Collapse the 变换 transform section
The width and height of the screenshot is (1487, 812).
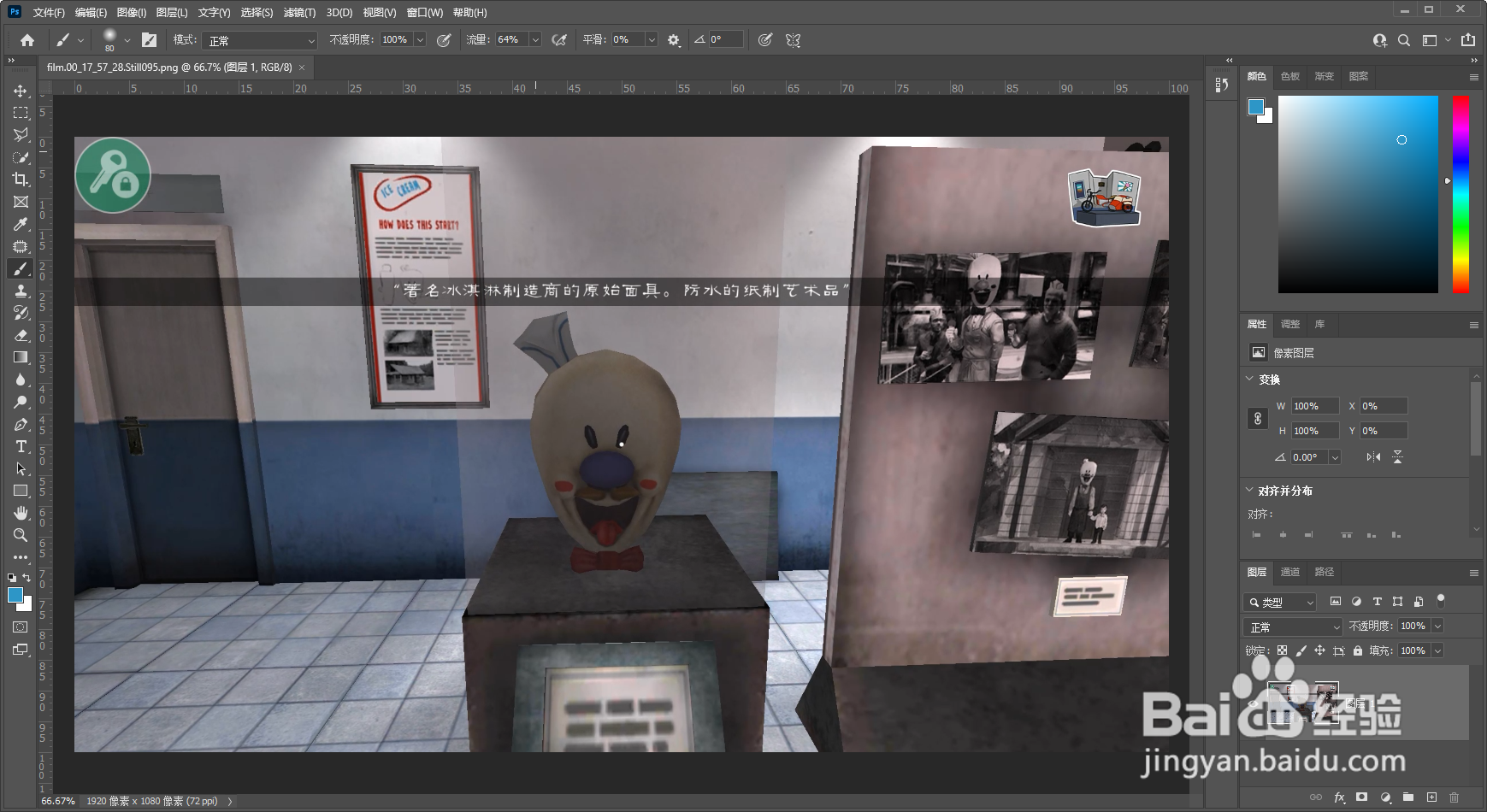[1249, 379]
